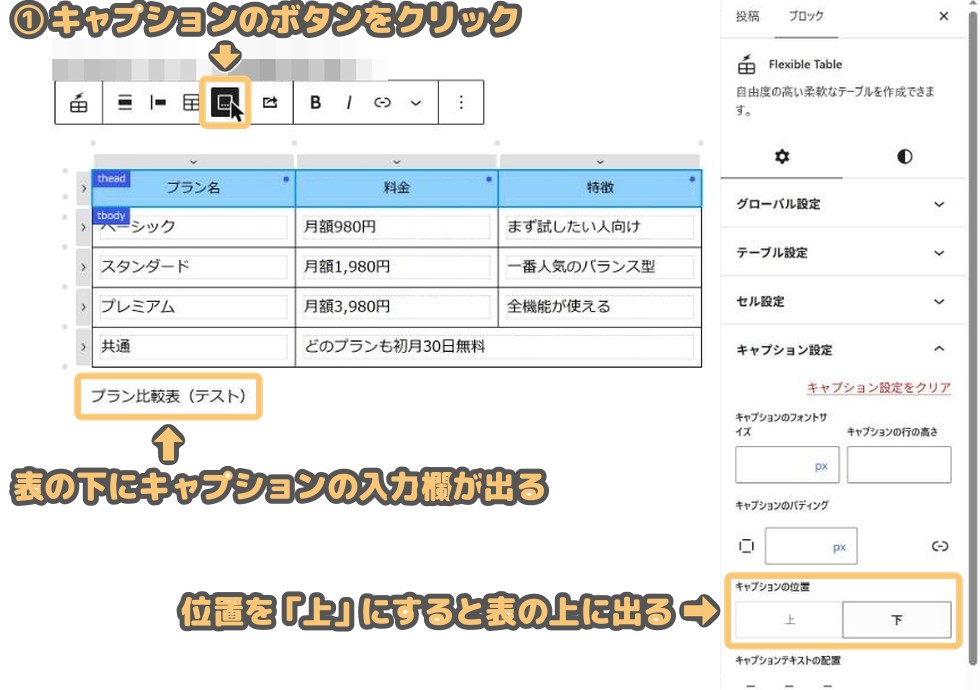Select the プラン名 header cell

coord(194,188)
